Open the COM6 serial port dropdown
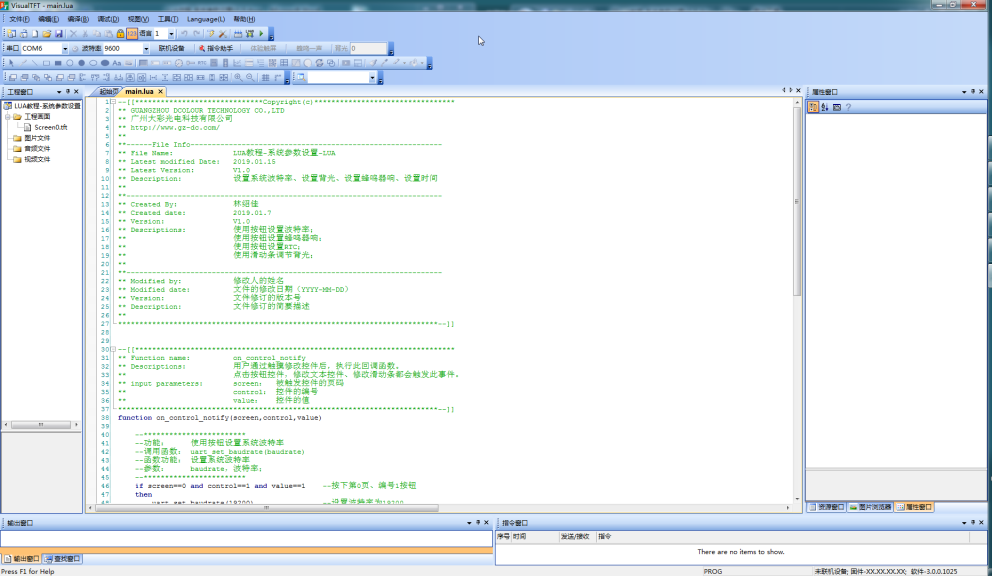This screenshot has height=576, width=992. click(65, 48)
